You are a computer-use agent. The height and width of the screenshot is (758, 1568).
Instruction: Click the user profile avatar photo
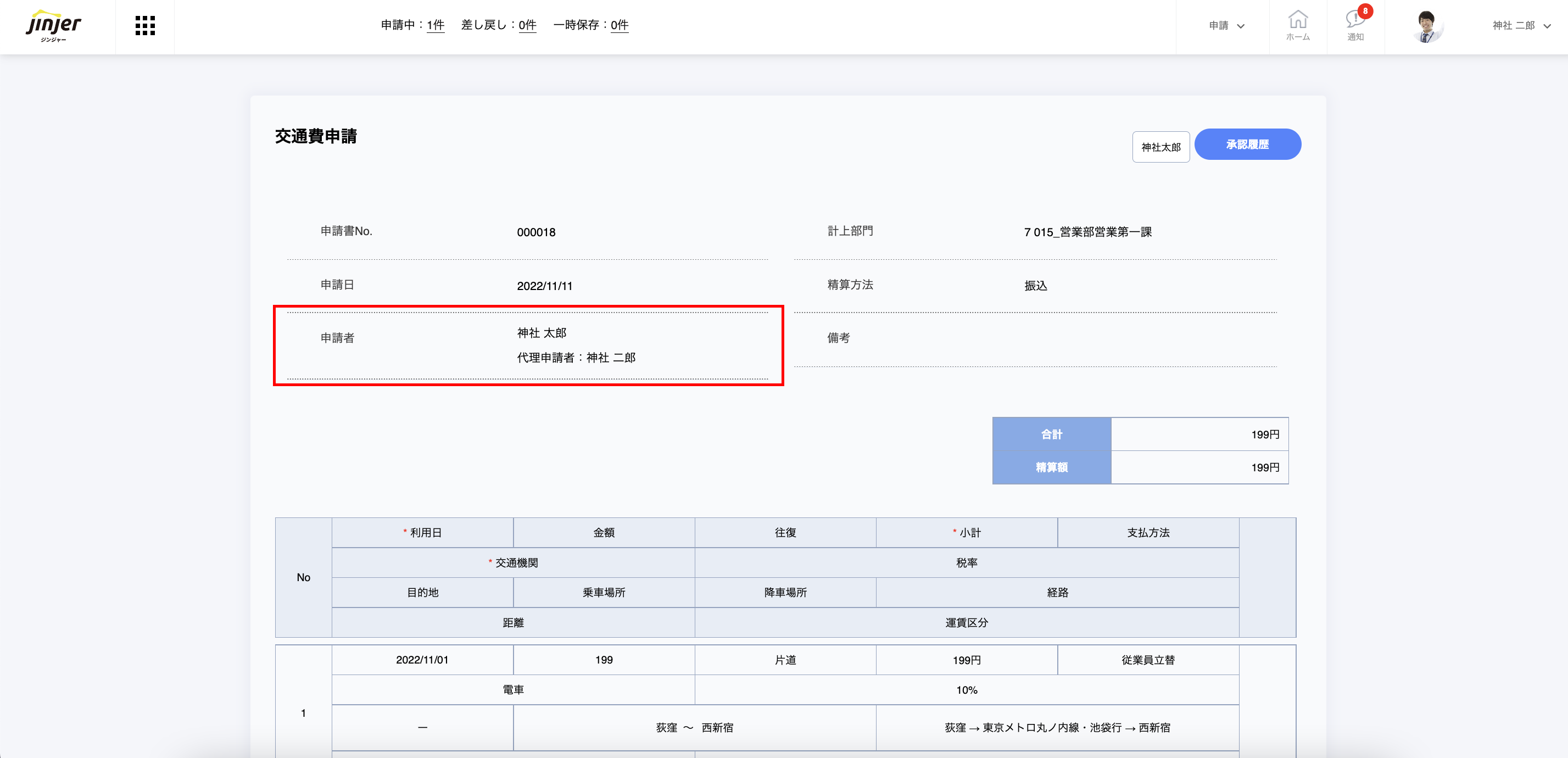coord(1426,26)
